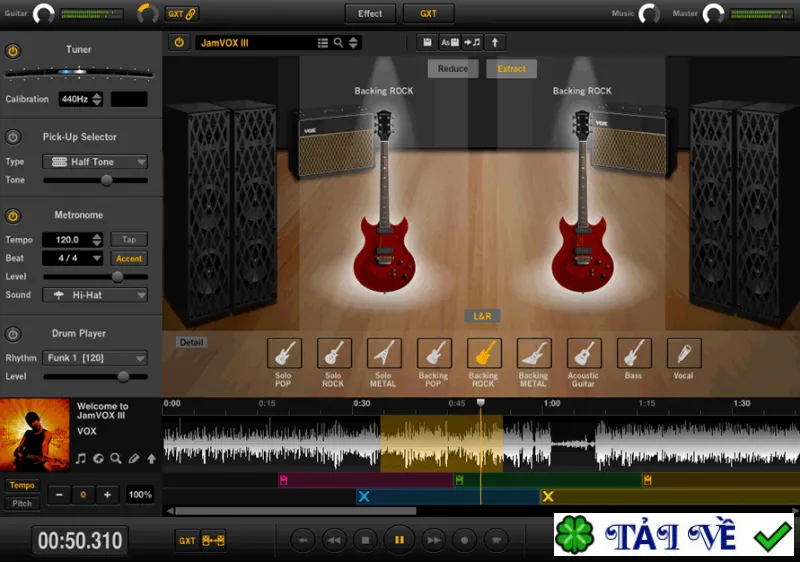Open the Rhythm Funk 1 dropdown
Screen dimensions: 800x562
click(95, 358)
